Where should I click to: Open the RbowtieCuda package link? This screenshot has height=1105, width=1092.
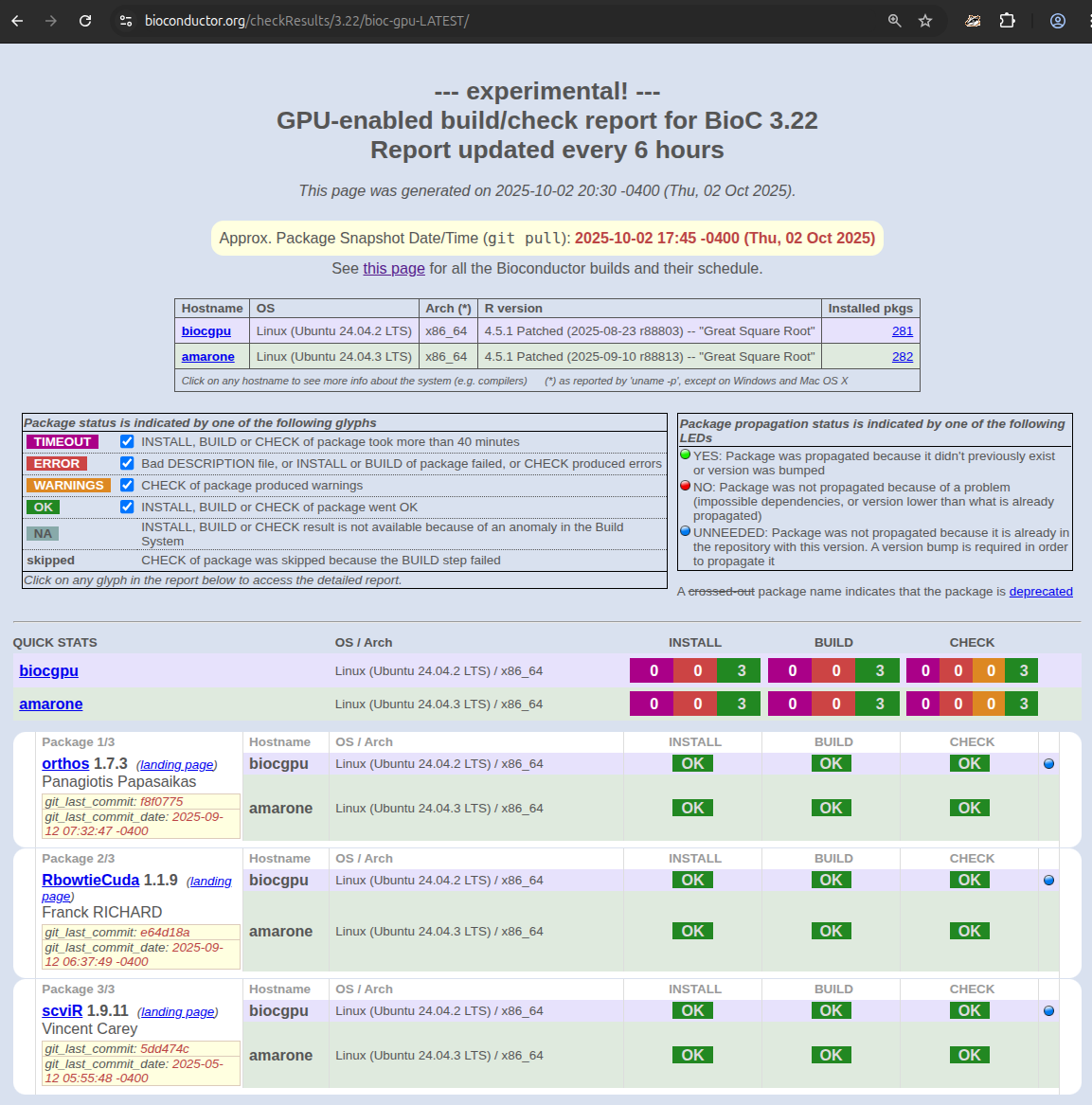90,881
